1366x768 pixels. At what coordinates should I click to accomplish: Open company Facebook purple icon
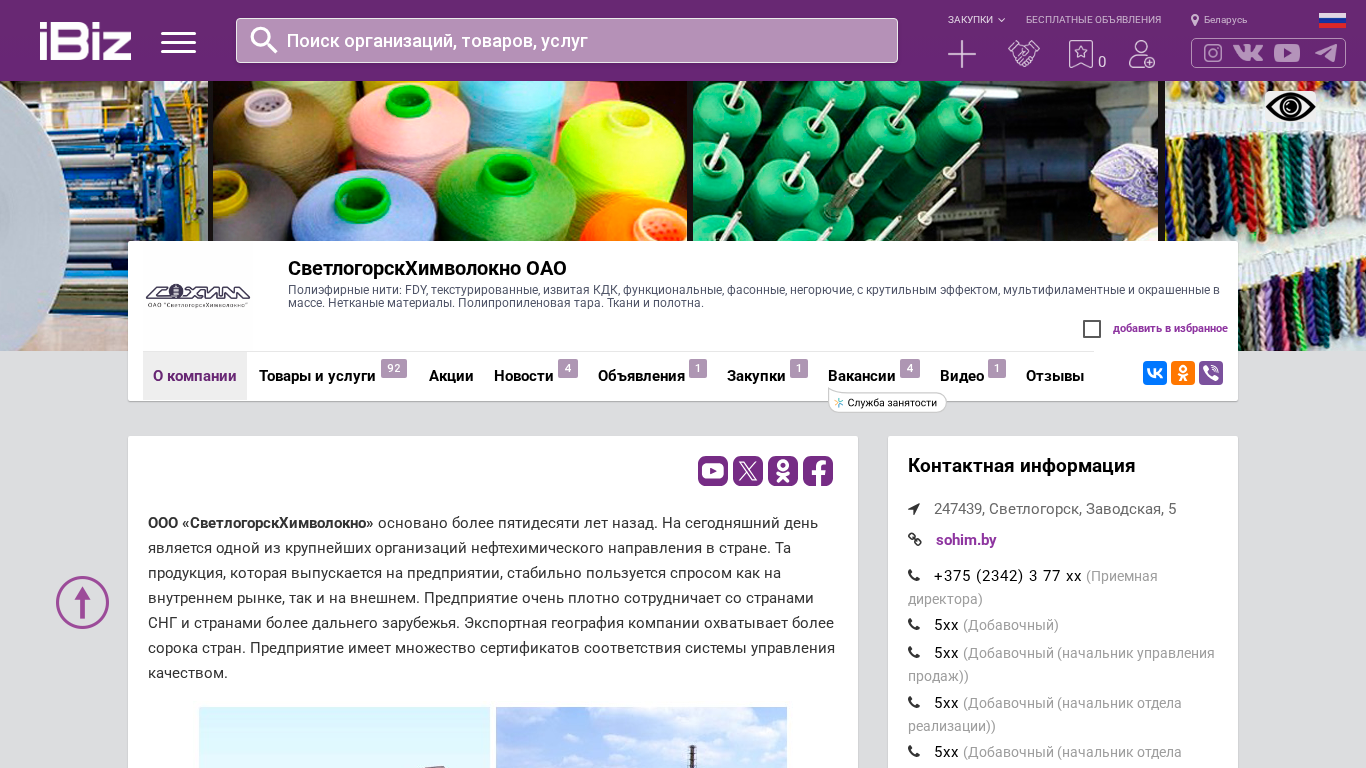(x=818, y=471)
